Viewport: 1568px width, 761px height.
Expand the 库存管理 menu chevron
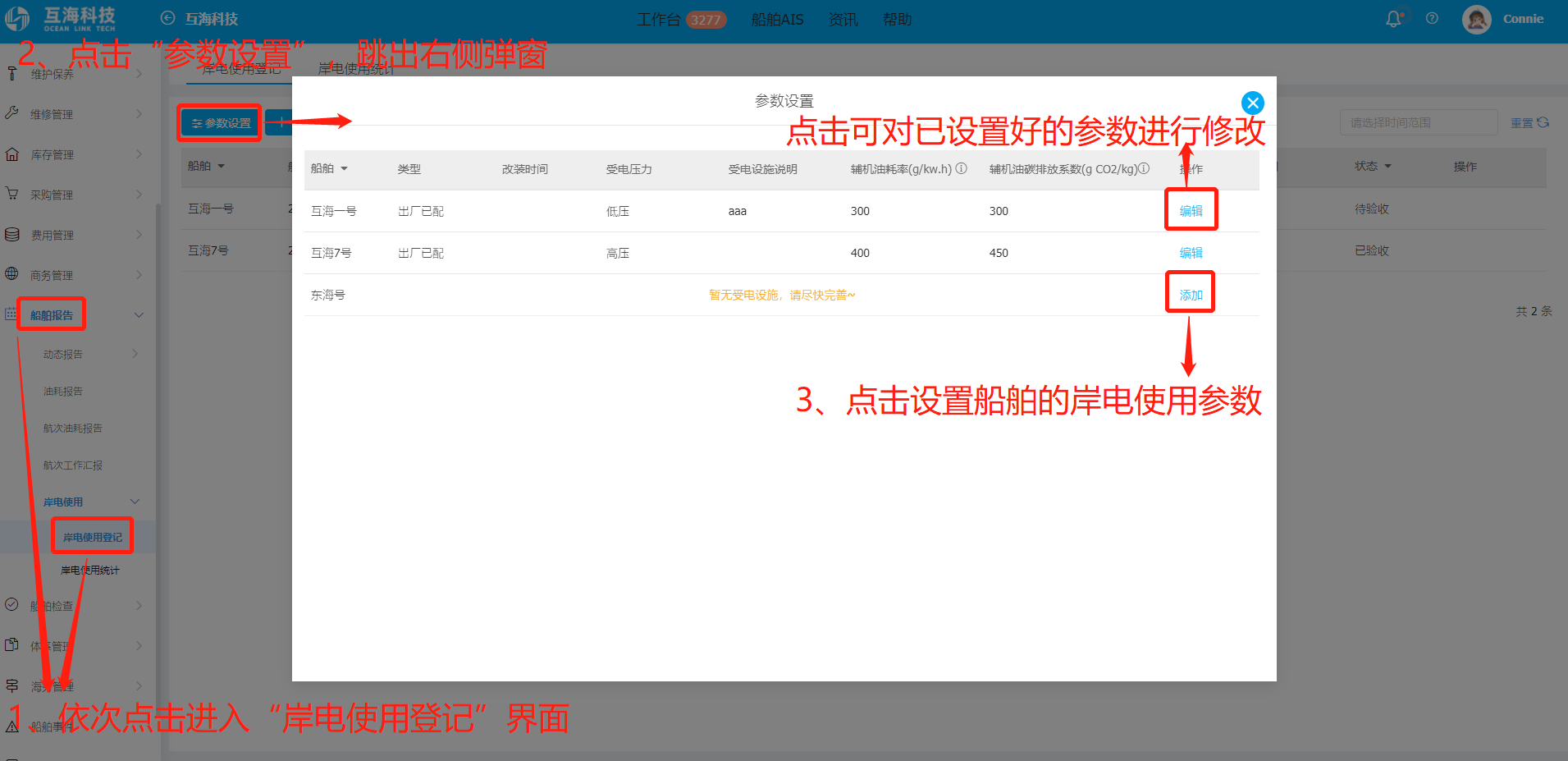139,154
